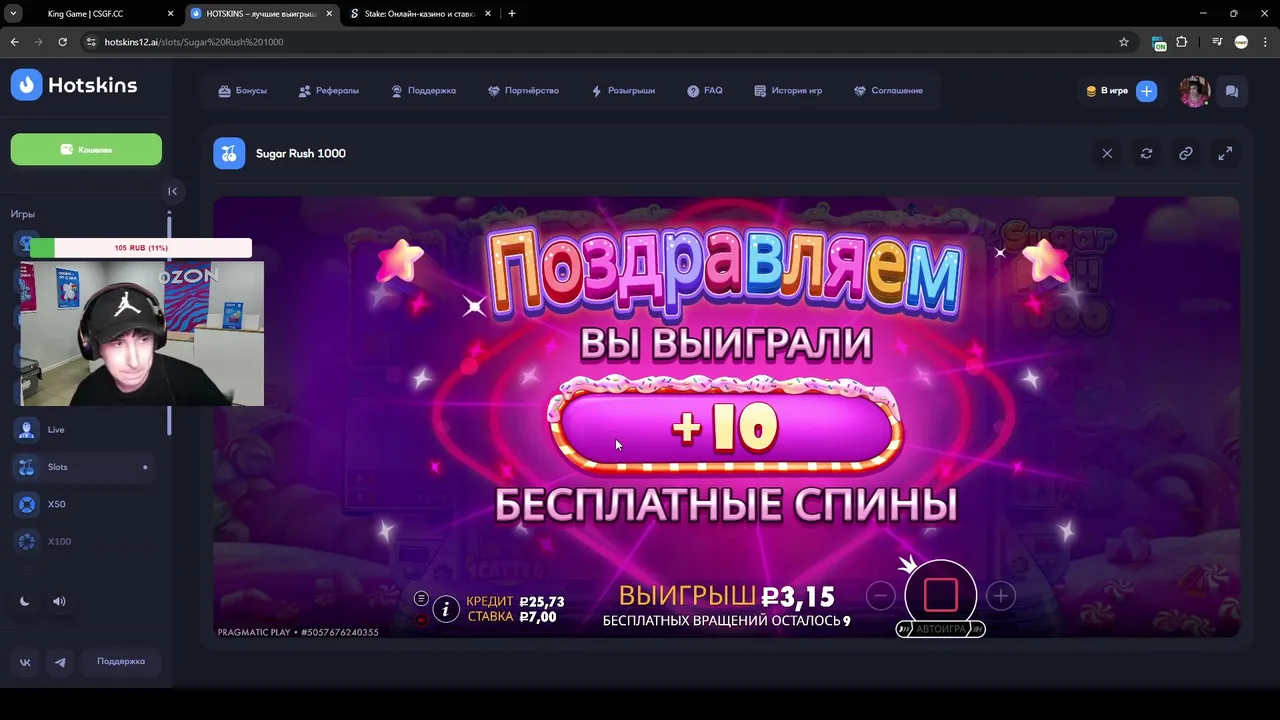Expand game to fullscreen

pyautogui.click(x=1225, y=153)
